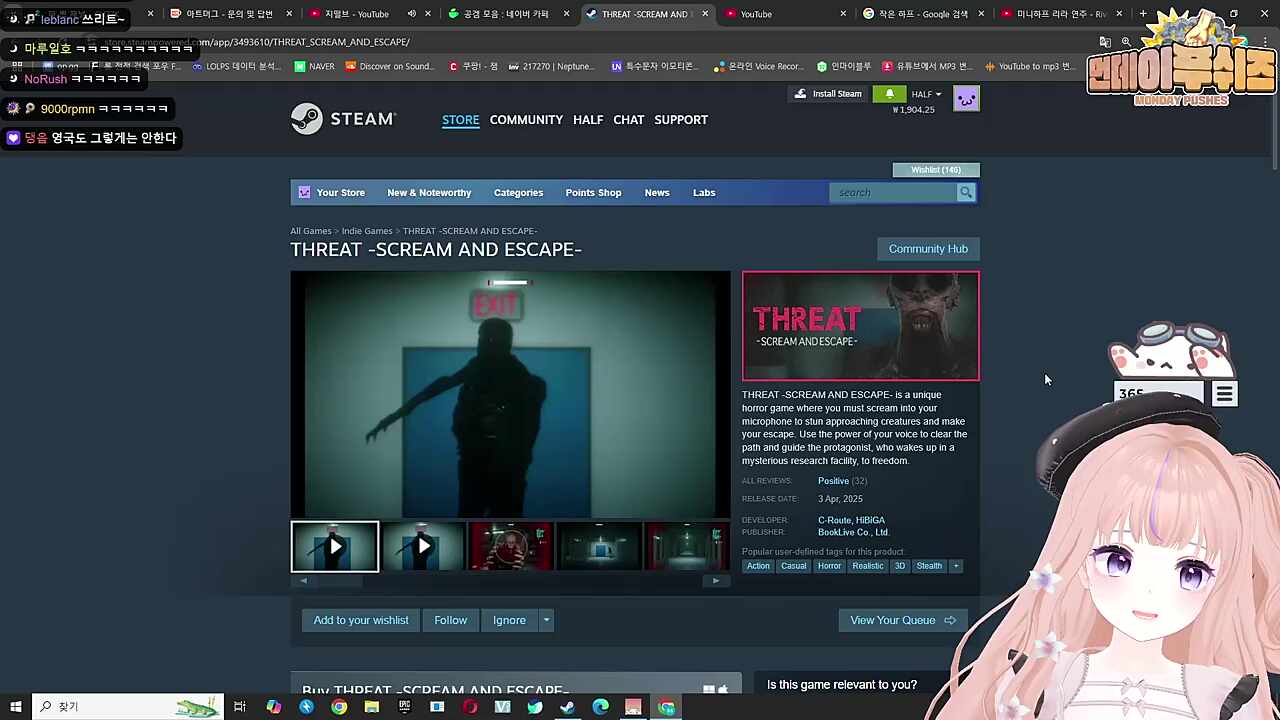Open the Labs tab in store nav
Screen dimensions: 1280x720
tap(704, 192)
